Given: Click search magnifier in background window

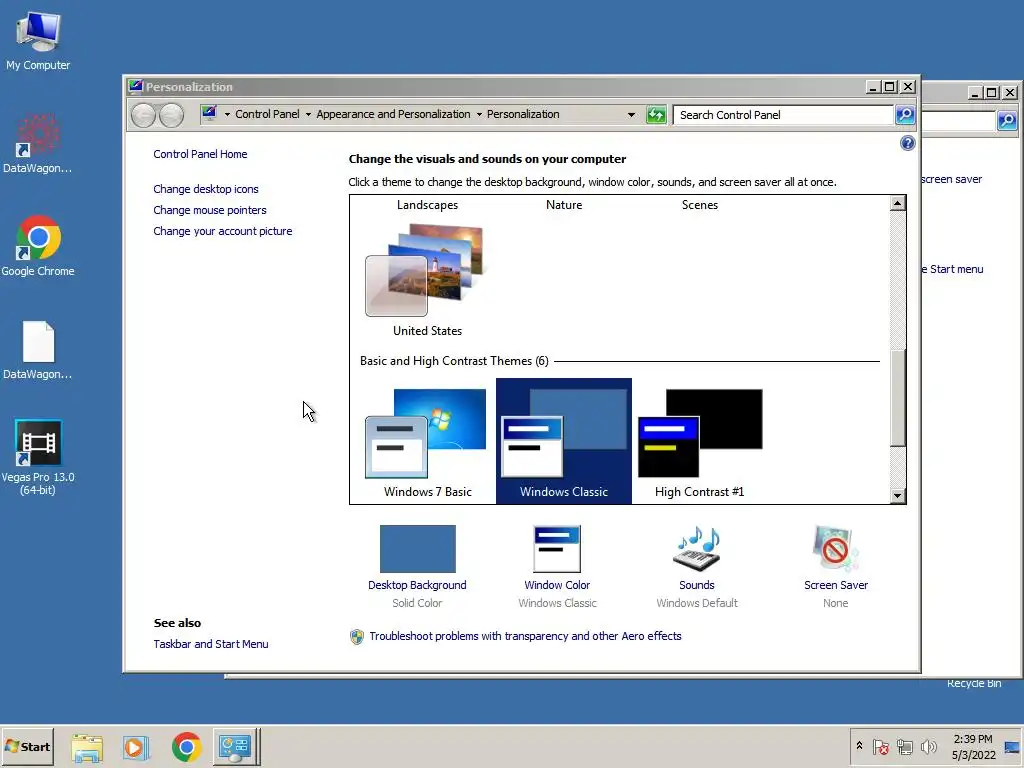Looking at the screenshot, I should click(1007, 120).
